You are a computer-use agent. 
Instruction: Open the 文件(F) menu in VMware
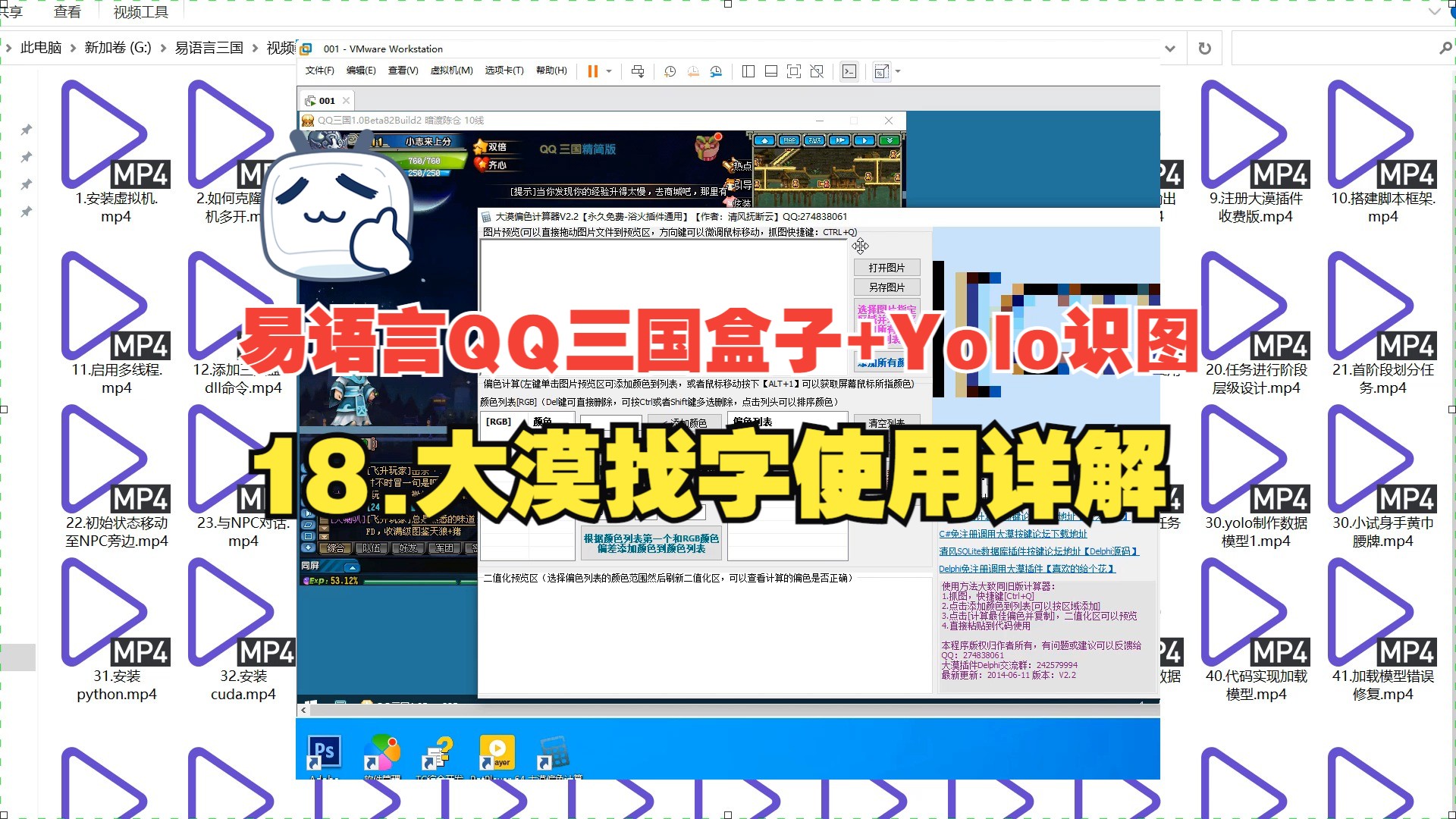[x=319, y=71]
